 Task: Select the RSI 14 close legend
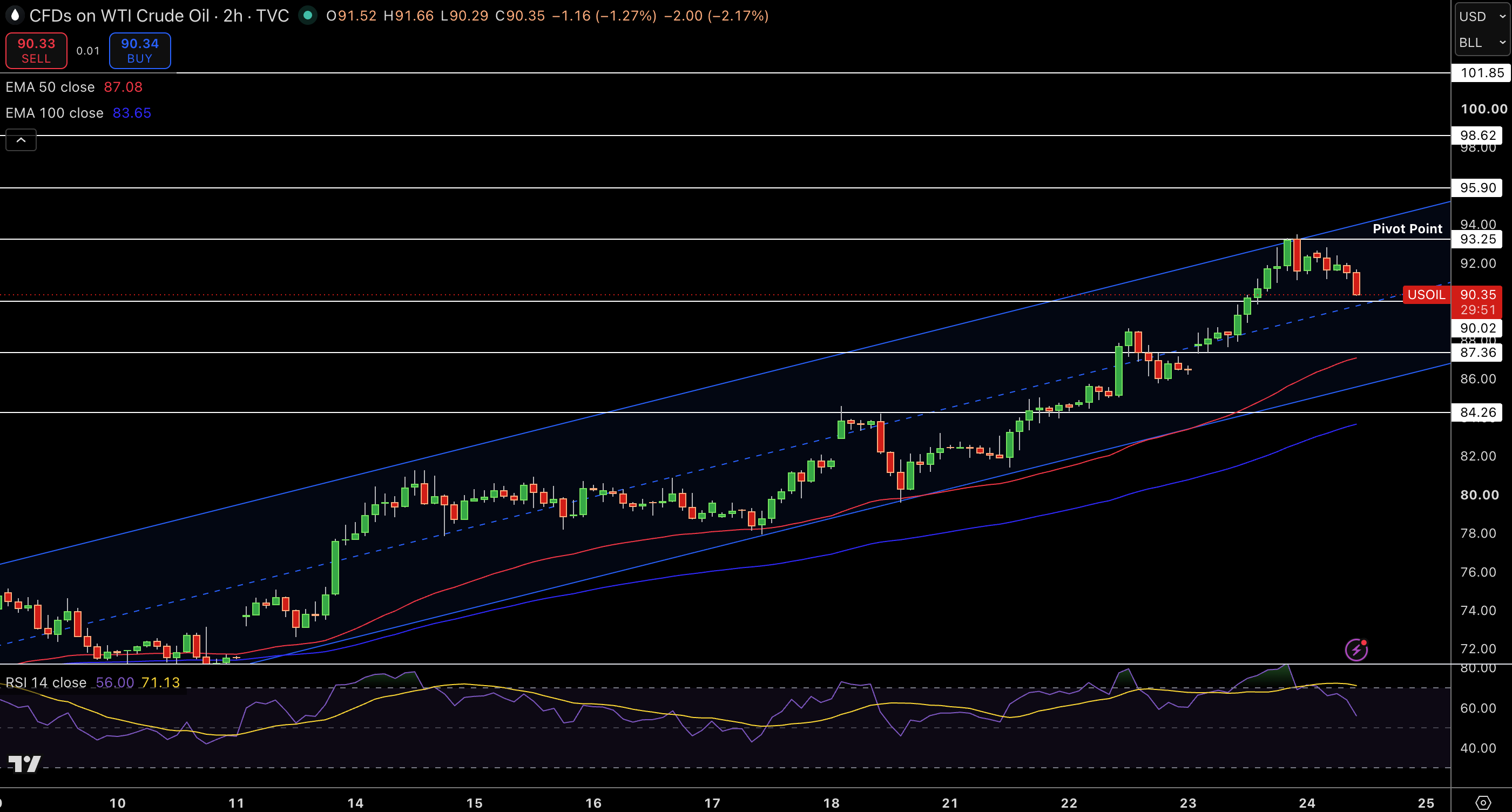pos(46,682)
